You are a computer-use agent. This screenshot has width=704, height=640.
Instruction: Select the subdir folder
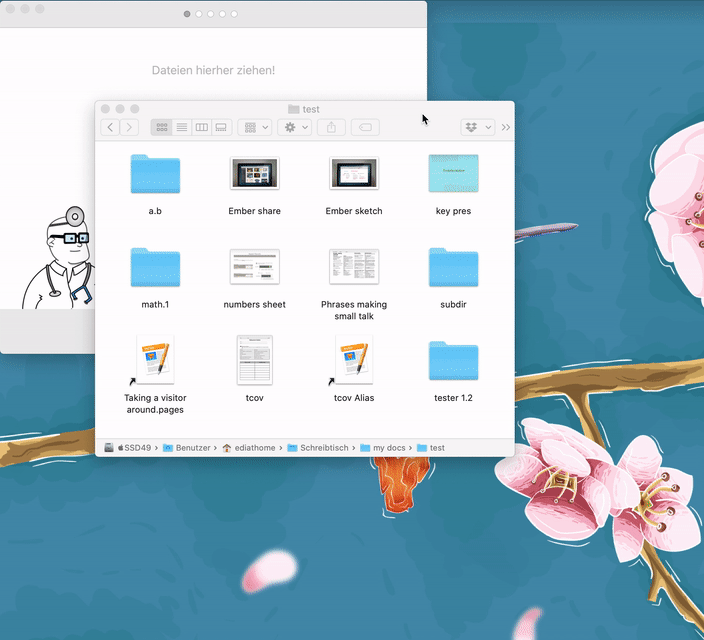[x=453, y=267]
